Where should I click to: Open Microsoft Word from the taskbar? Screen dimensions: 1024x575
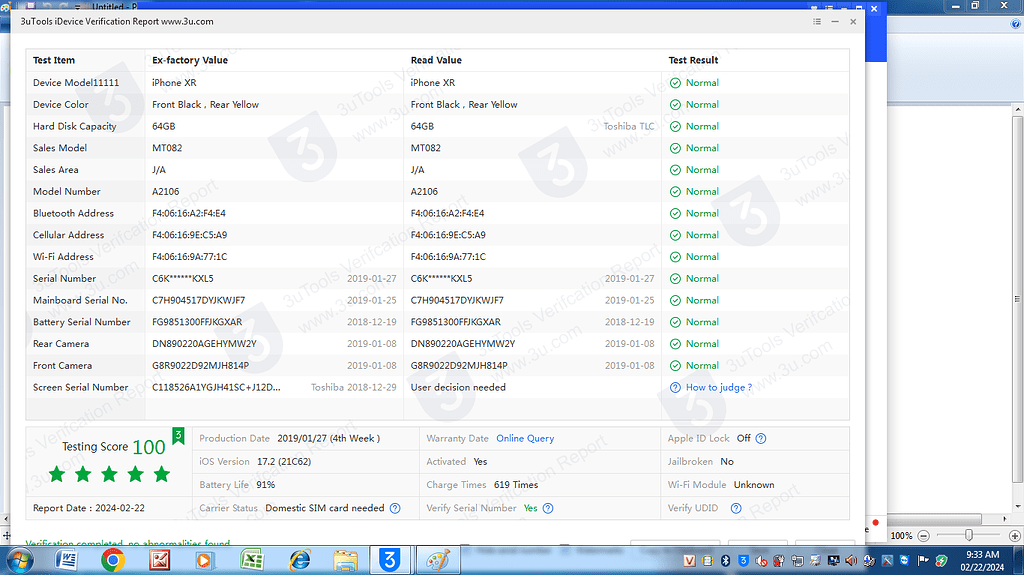click(66, 561)
